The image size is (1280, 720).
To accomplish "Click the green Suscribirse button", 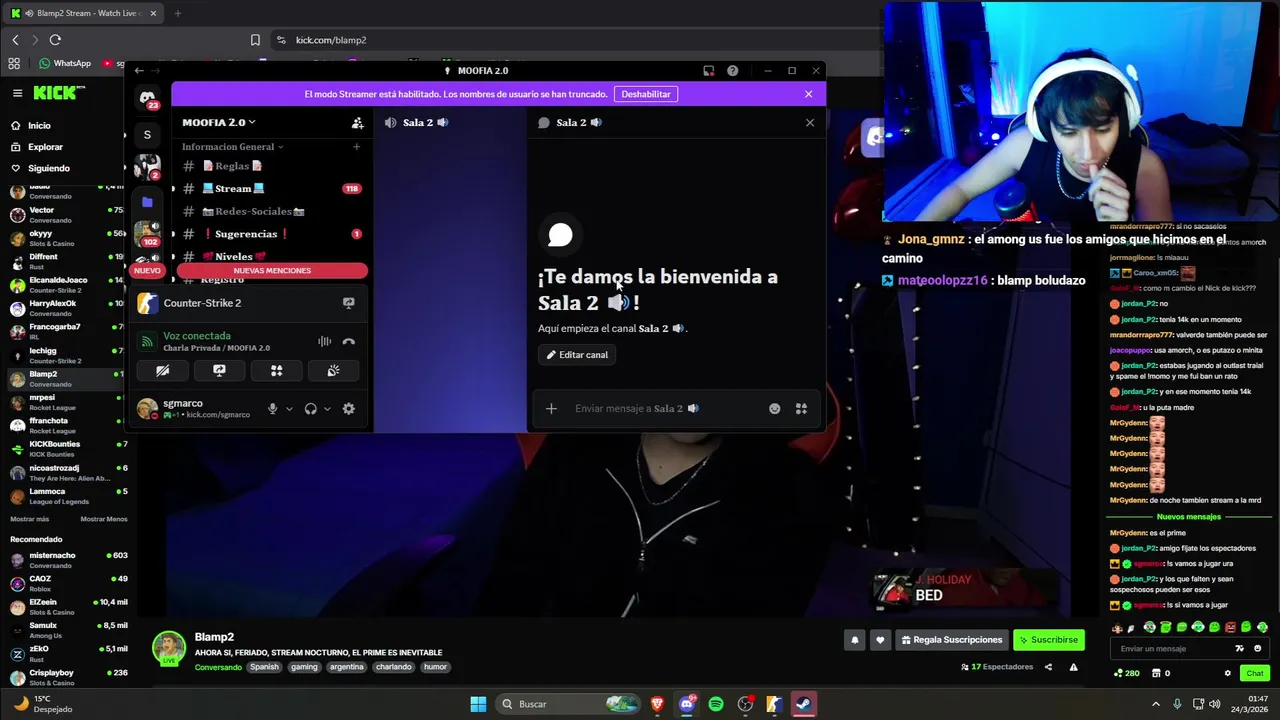I will (x=1048, y=640).
